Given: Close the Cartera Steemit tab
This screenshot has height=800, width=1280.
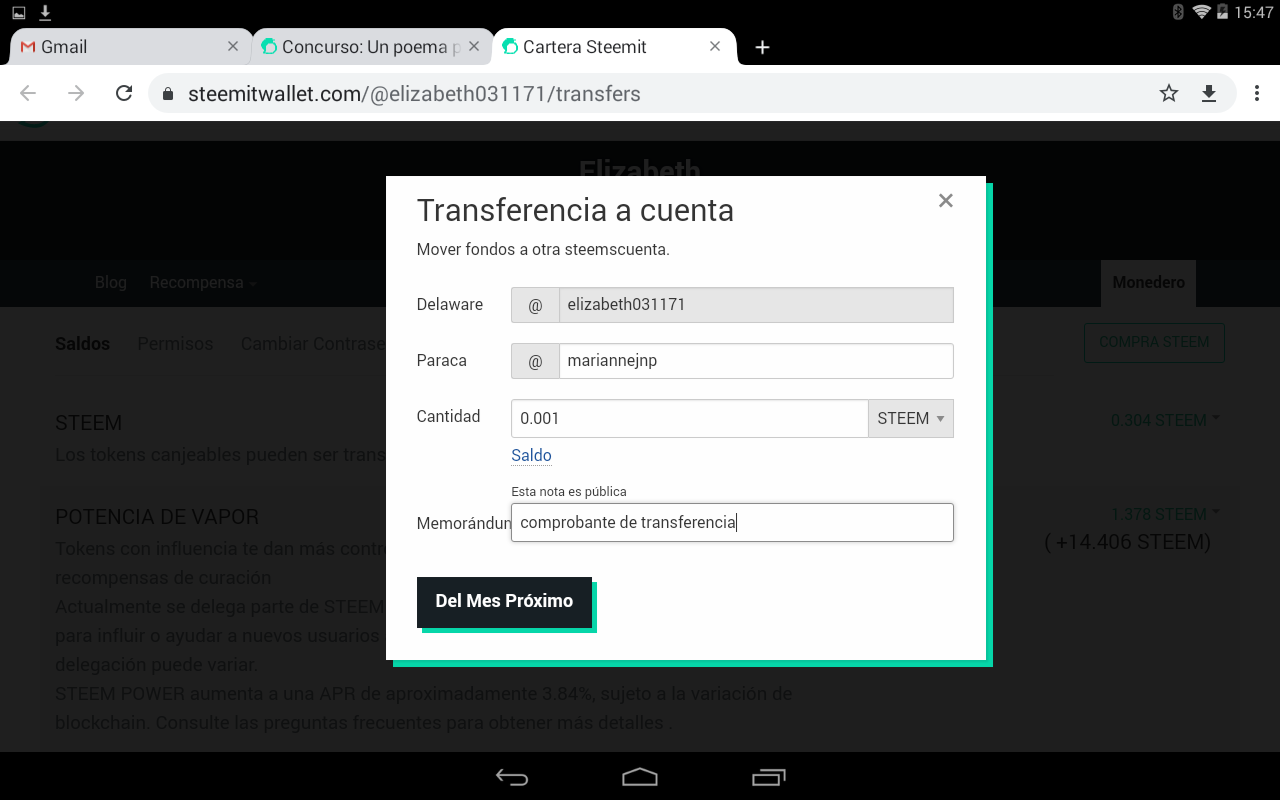Looking at the screenshot, I should click(715, 47).
